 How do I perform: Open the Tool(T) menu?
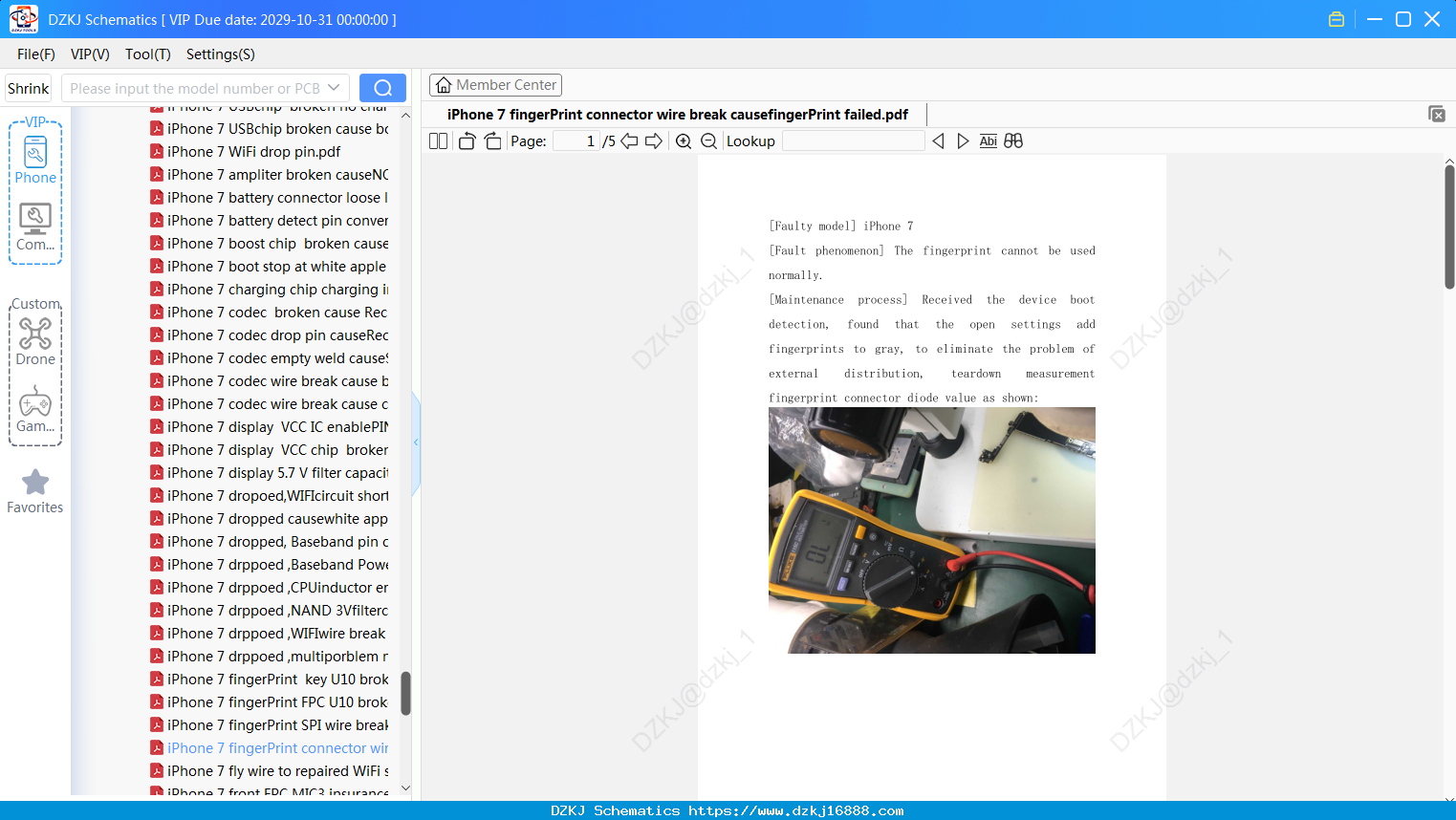coord(148,54)
